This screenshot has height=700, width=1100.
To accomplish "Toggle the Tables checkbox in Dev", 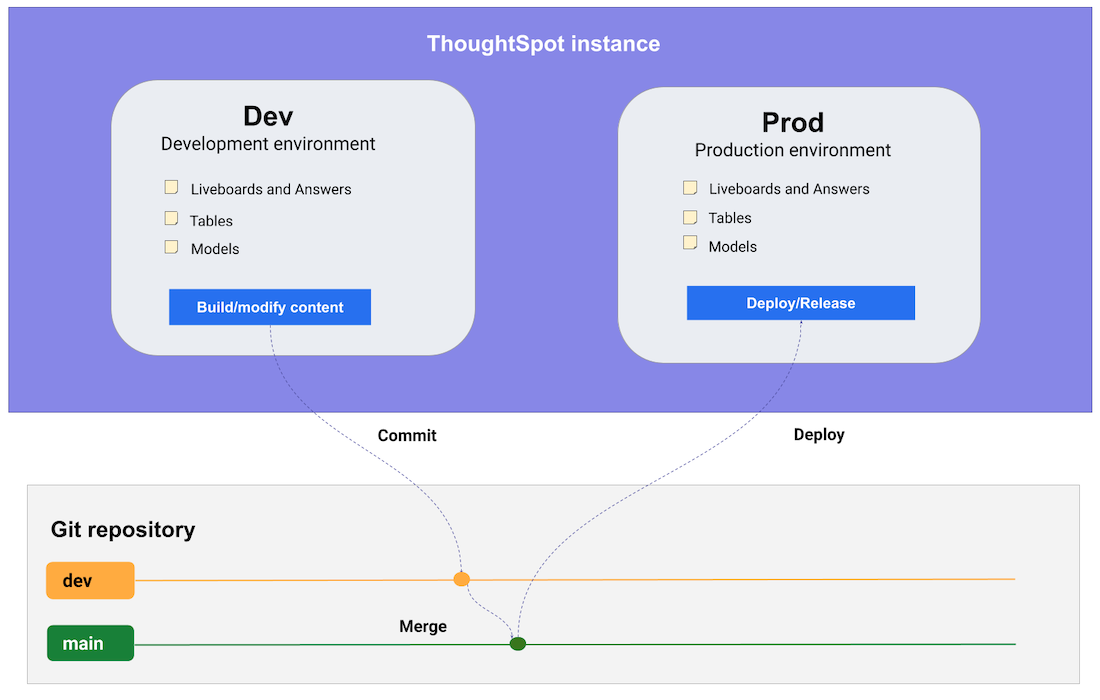I will (171, 218).
